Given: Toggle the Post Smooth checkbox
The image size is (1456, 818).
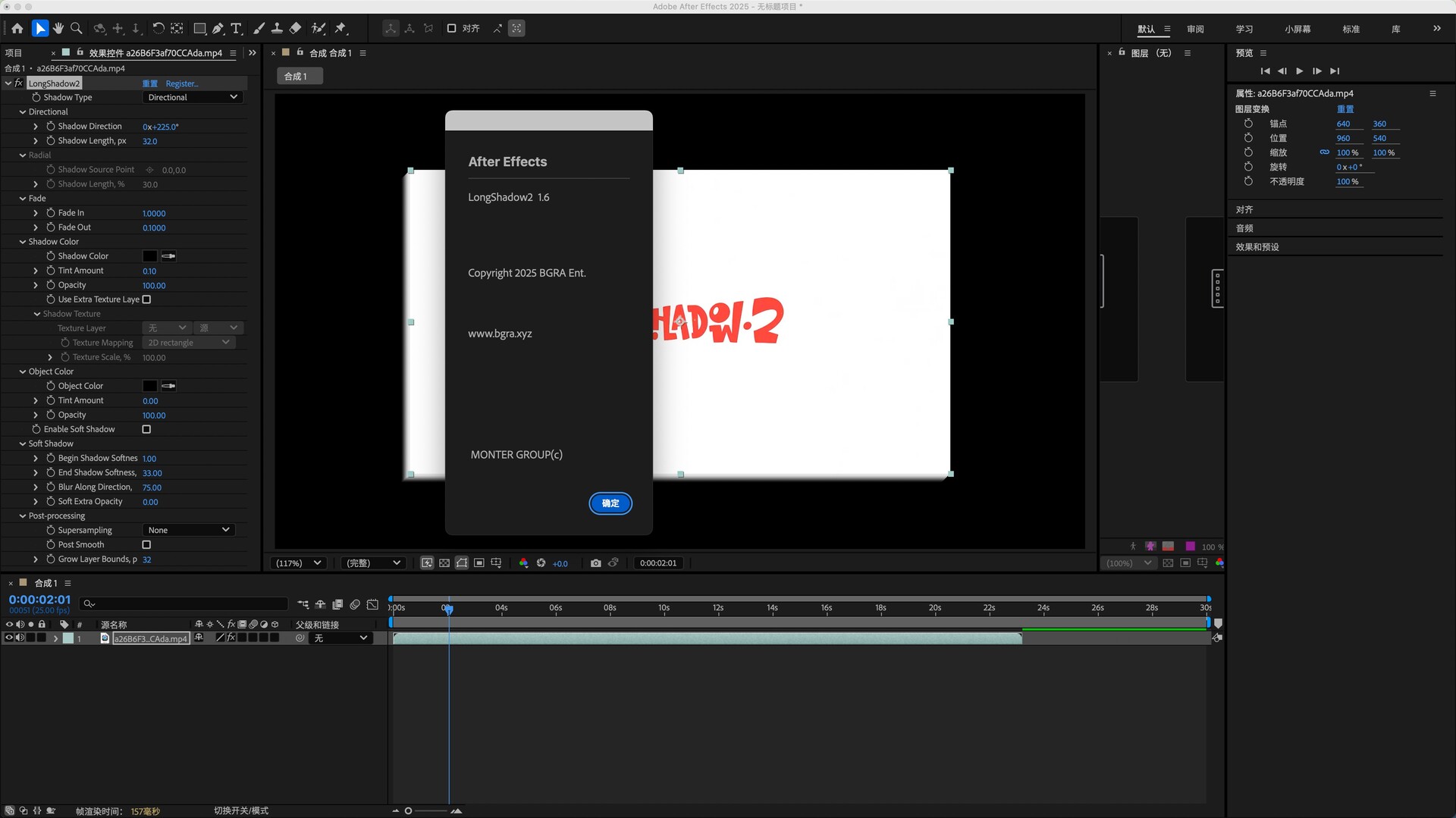Looking at the screenshot, I should tap(147, 545).
